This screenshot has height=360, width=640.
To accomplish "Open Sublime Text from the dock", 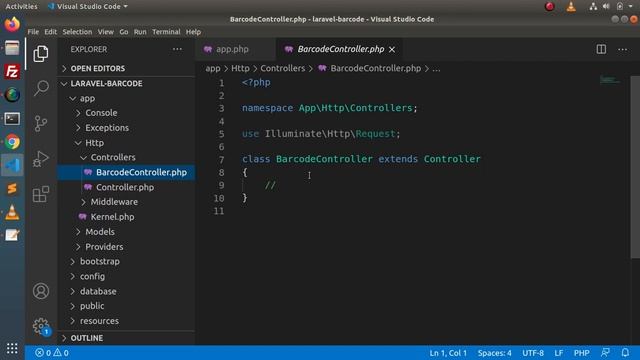I will coord(12,189).
